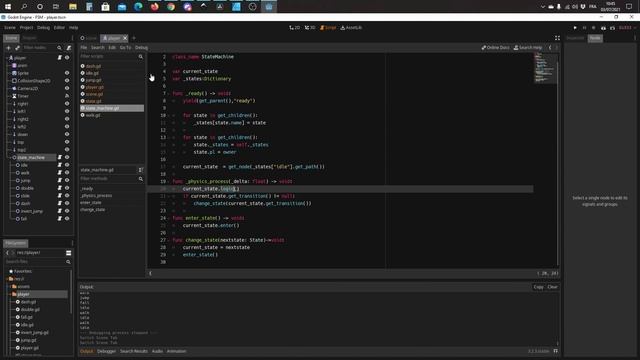Close the player scene tab
The height and width of the screenshot is (360, 640).
(125, 38)
